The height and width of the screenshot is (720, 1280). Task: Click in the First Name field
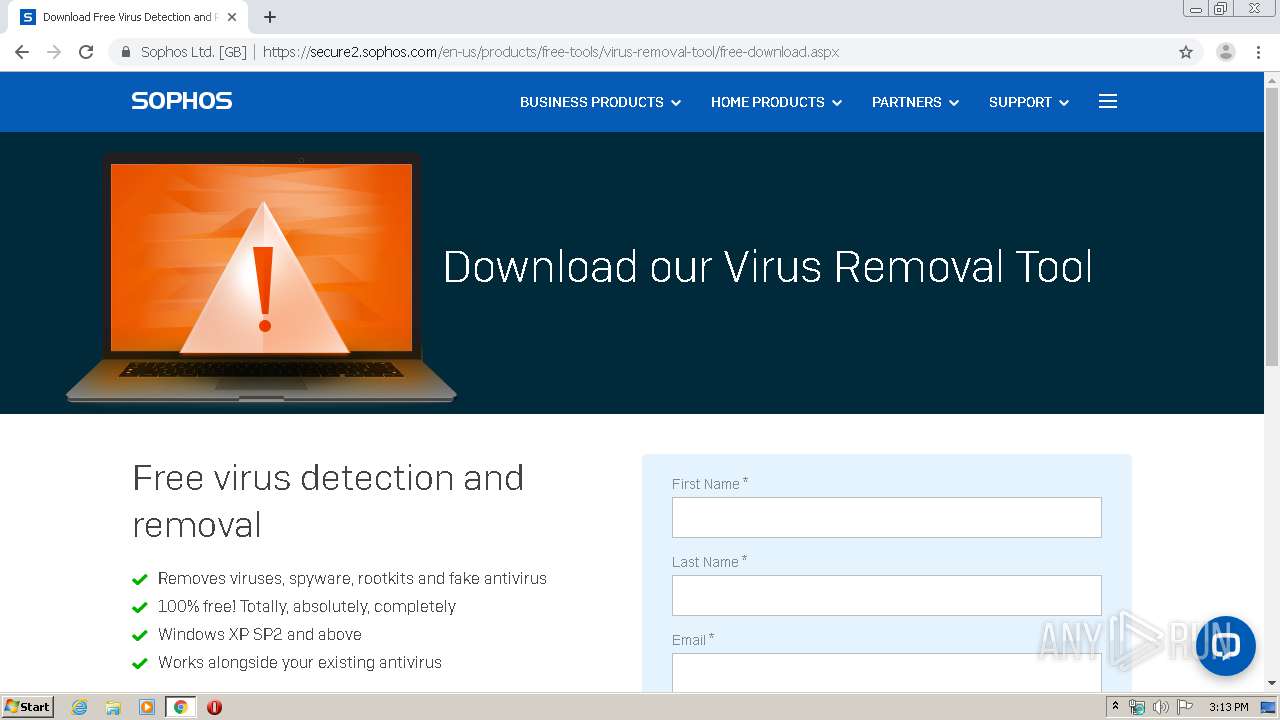pos(886,517)
